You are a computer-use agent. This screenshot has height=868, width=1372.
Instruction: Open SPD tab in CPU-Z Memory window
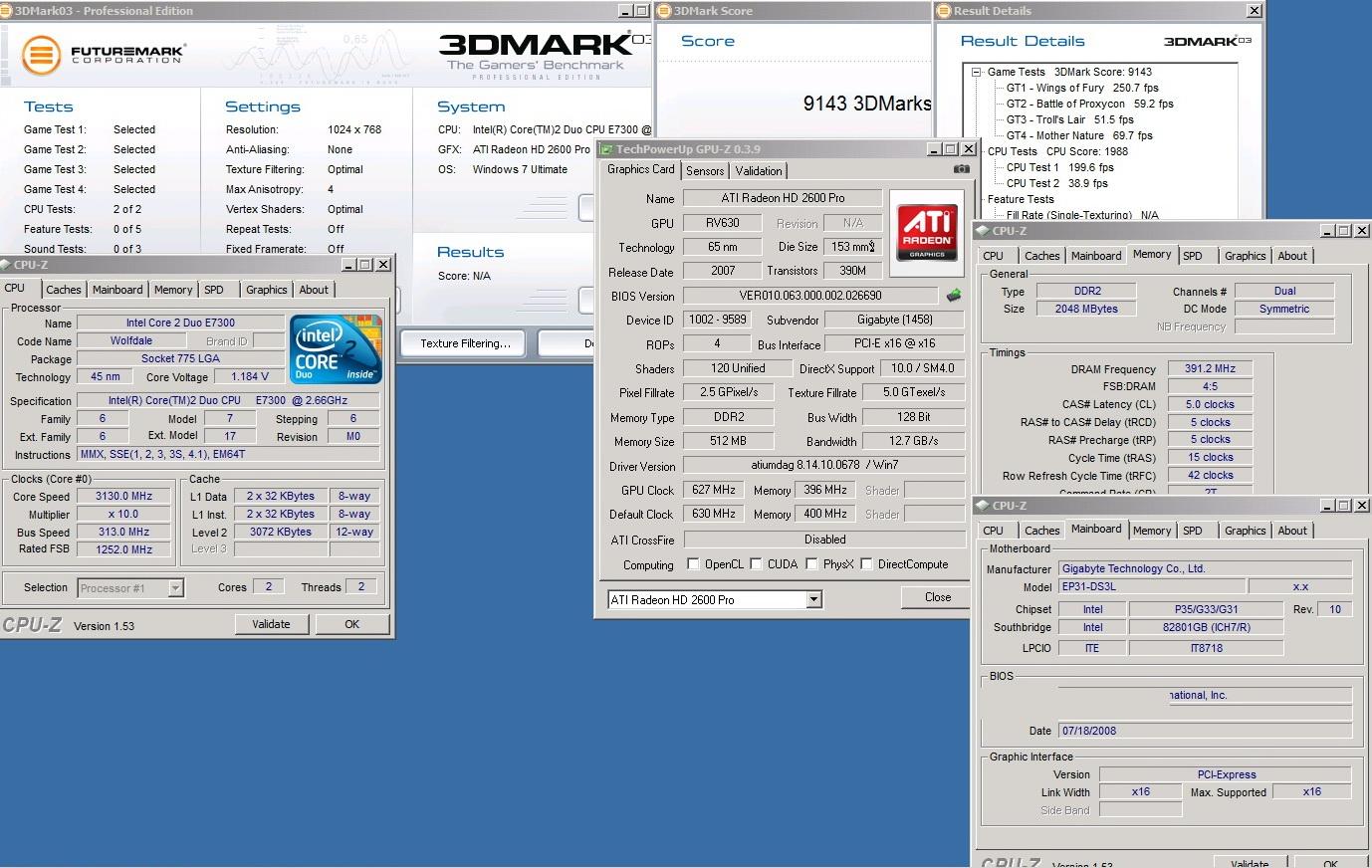coord(1193,256)
